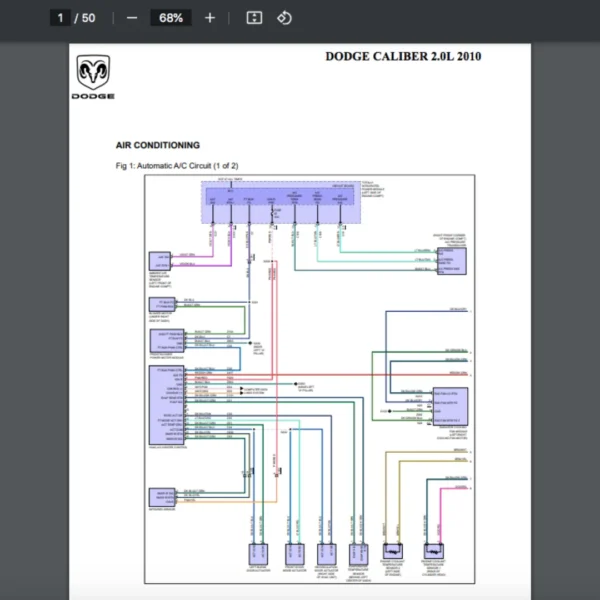Click the rightmost coolant temperature sensor symbol
The width and height of the screenshot is (600, 600).
click(x=434, y=553)
